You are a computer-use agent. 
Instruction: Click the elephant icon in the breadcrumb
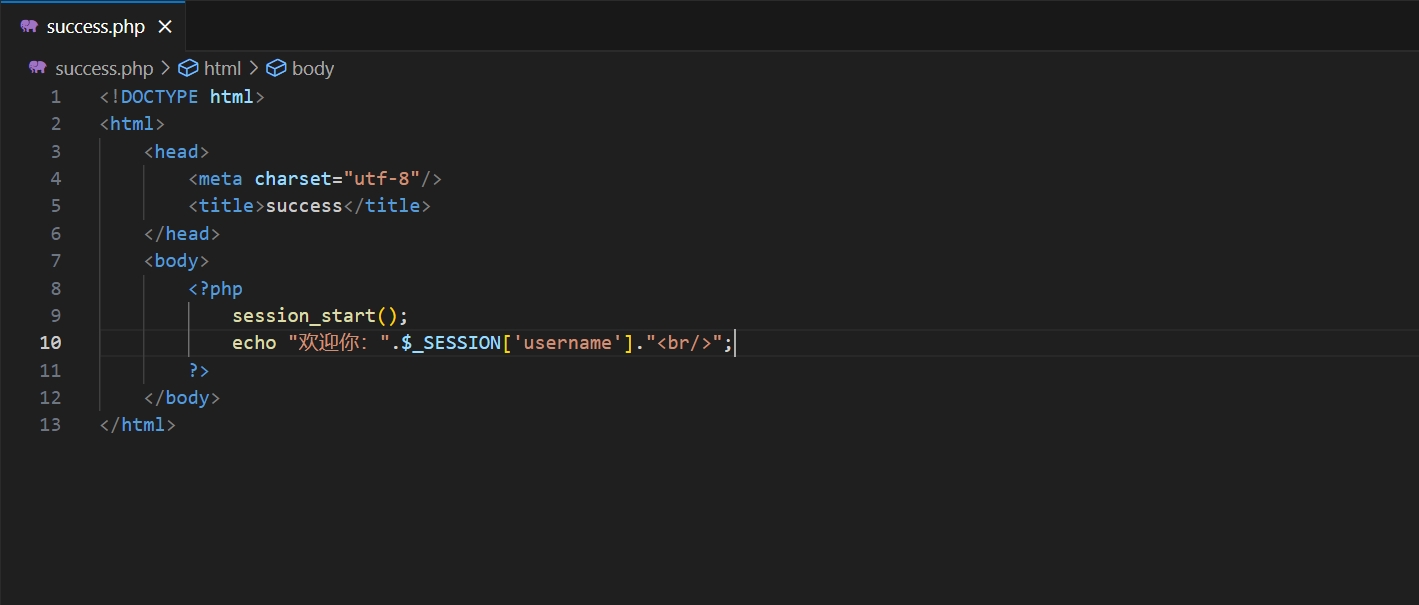[38, 68]
